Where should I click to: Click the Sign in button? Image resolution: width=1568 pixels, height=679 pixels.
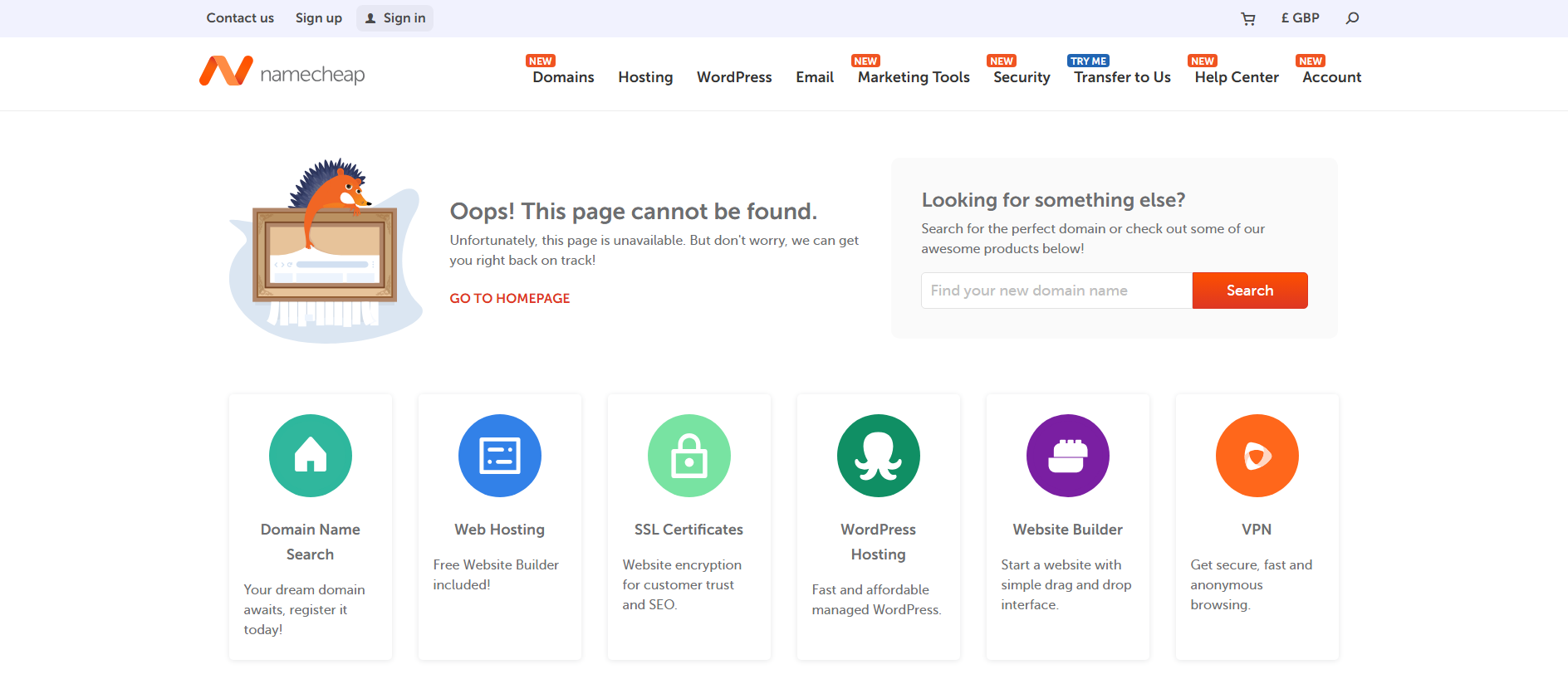[x=395, y=18]
